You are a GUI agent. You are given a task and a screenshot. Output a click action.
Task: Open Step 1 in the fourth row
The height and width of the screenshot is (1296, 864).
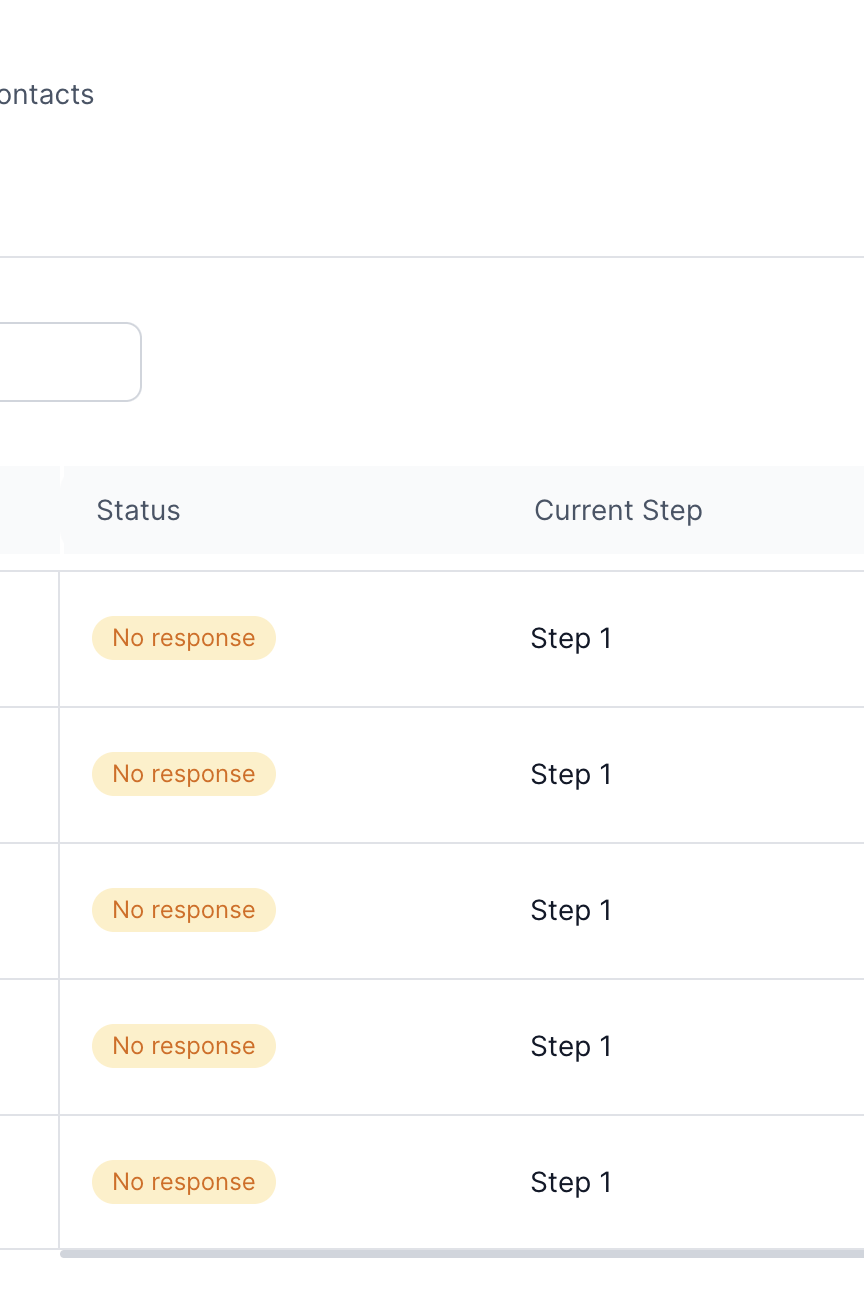[x=571, y=1046]
